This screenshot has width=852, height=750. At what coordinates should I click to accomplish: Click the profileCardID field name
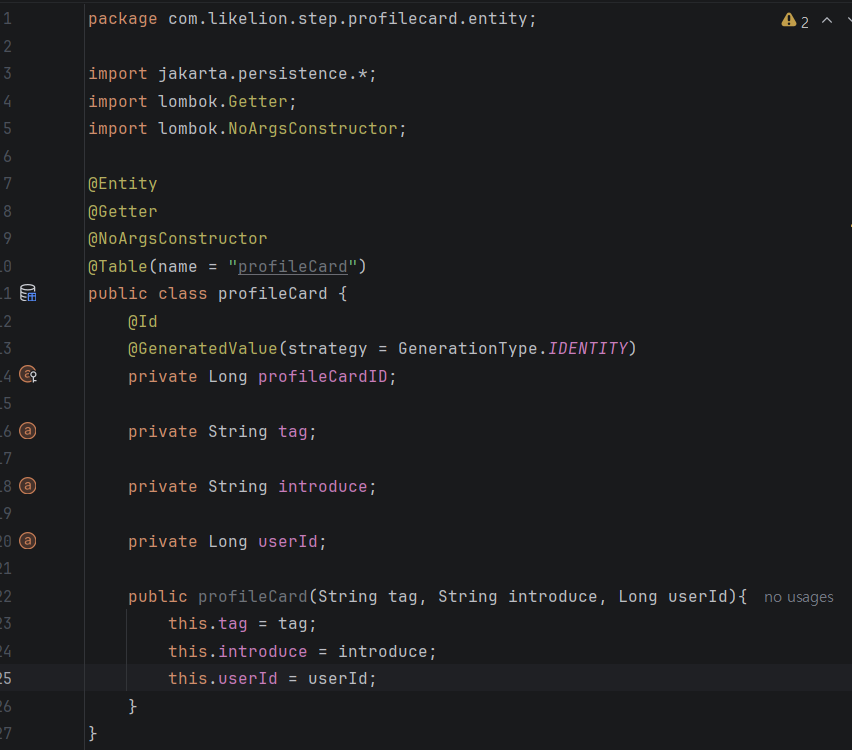[323, 377]
